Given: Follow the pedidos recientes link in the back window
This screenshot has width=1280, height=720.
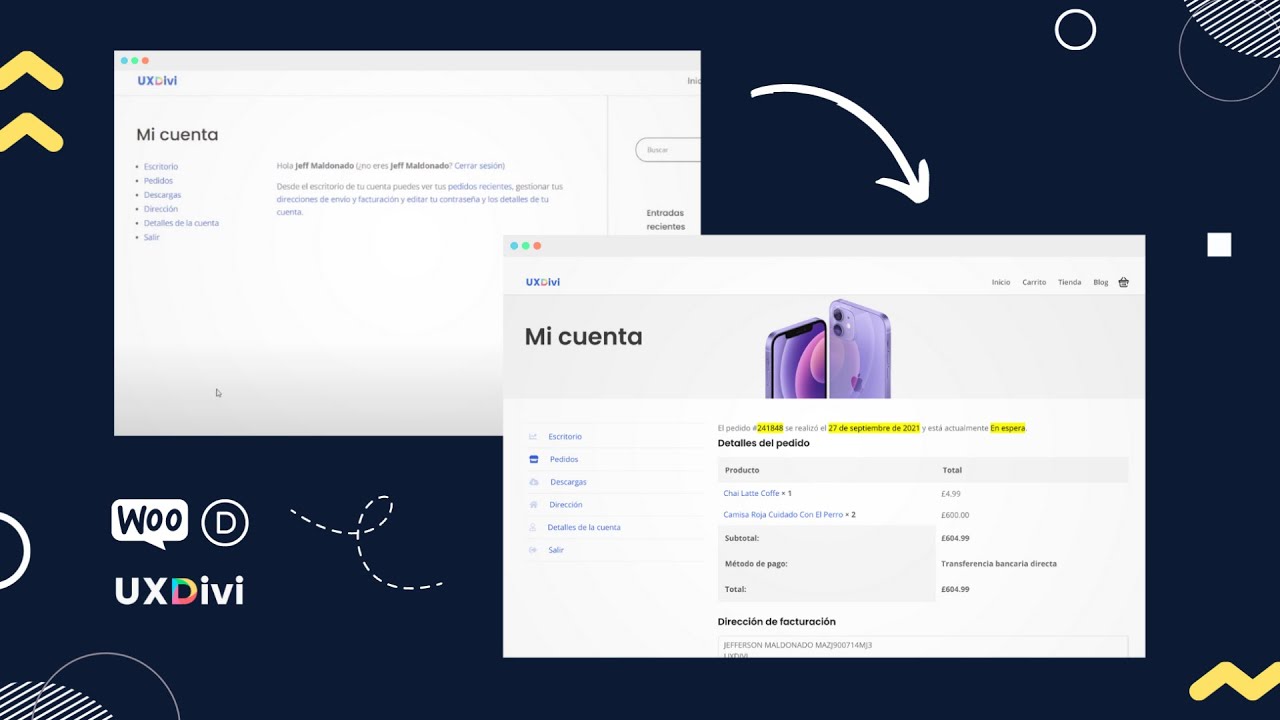Looking at the screenshot, I should click(x=480, y=187).
